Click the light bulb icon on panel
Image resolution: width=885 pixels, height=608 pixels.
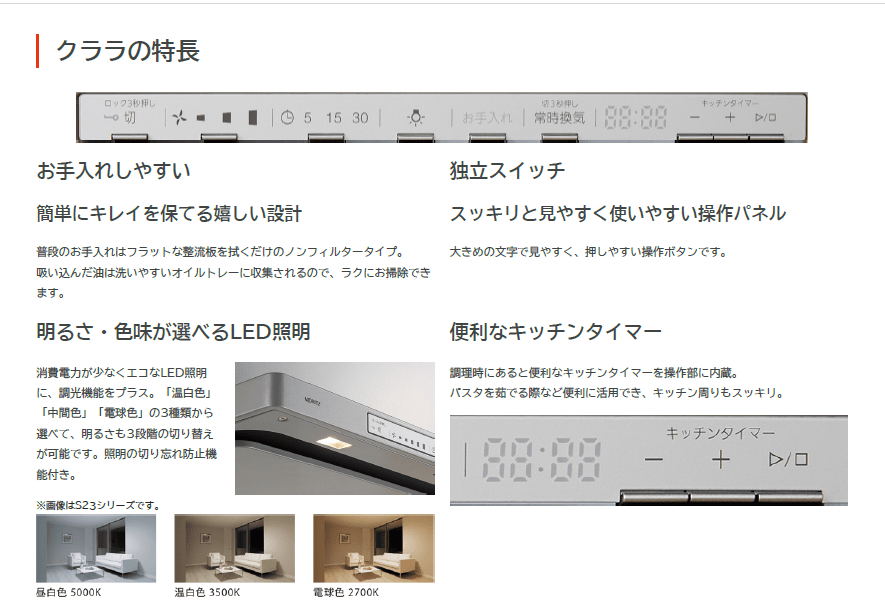(416, 117)
